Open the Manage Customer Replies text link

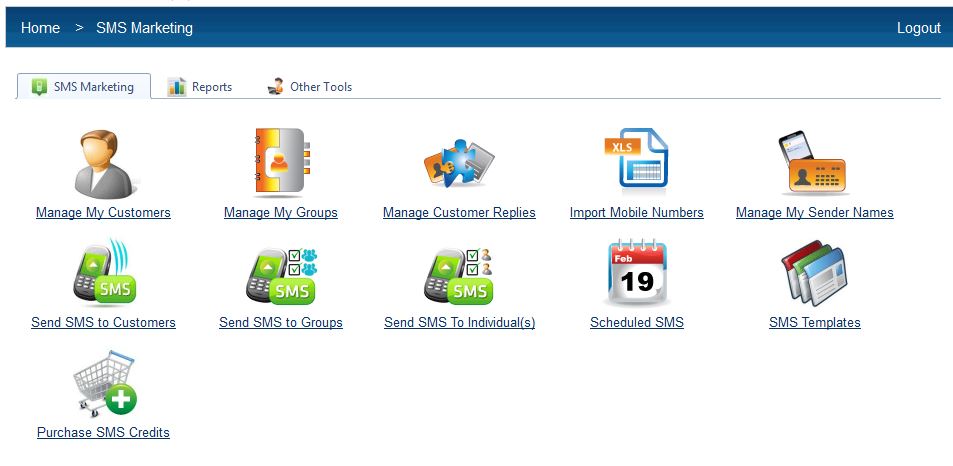459,213
